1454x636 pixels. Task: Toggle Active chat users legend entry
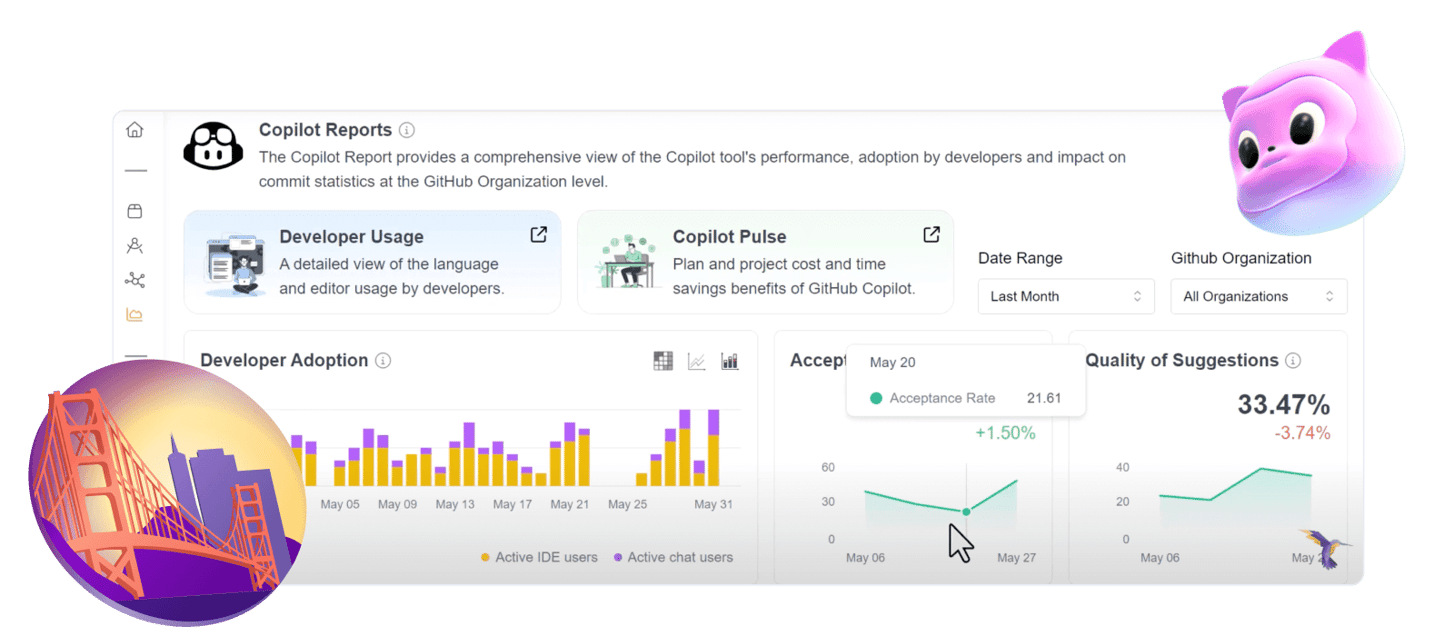pos(673,557)
